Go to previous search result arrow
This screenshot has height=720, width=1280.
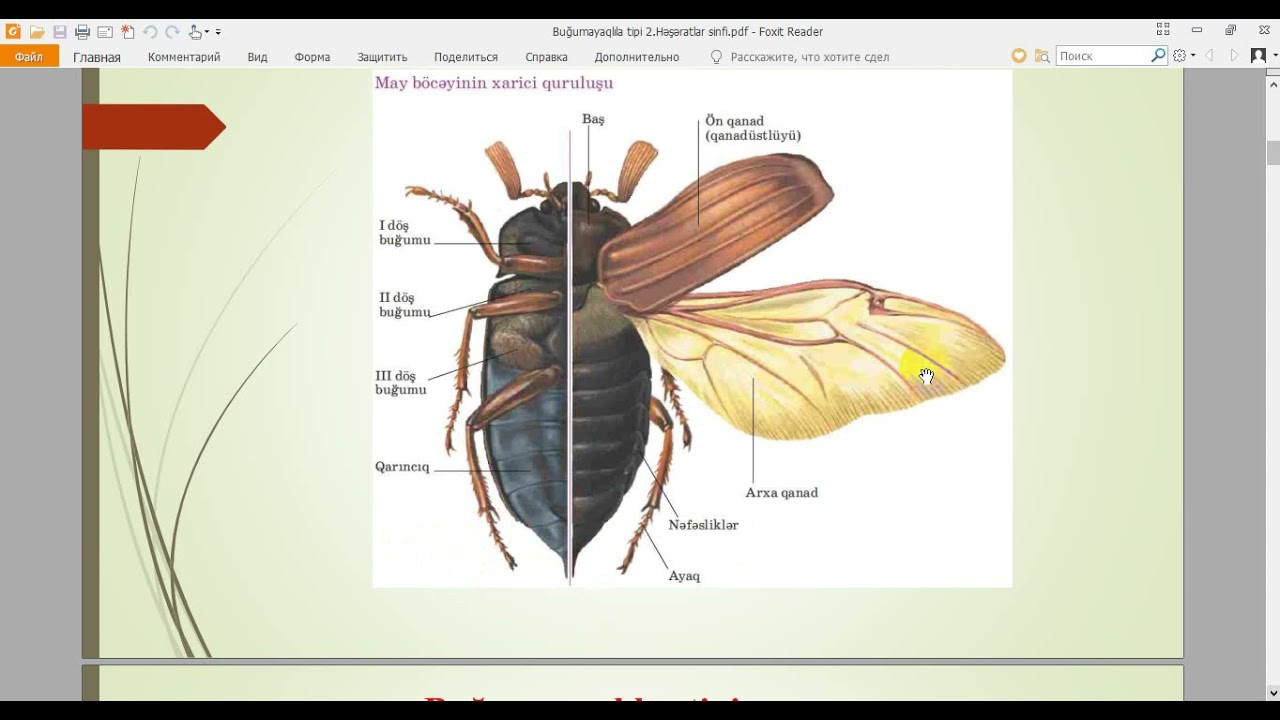tap(1209, 56)
